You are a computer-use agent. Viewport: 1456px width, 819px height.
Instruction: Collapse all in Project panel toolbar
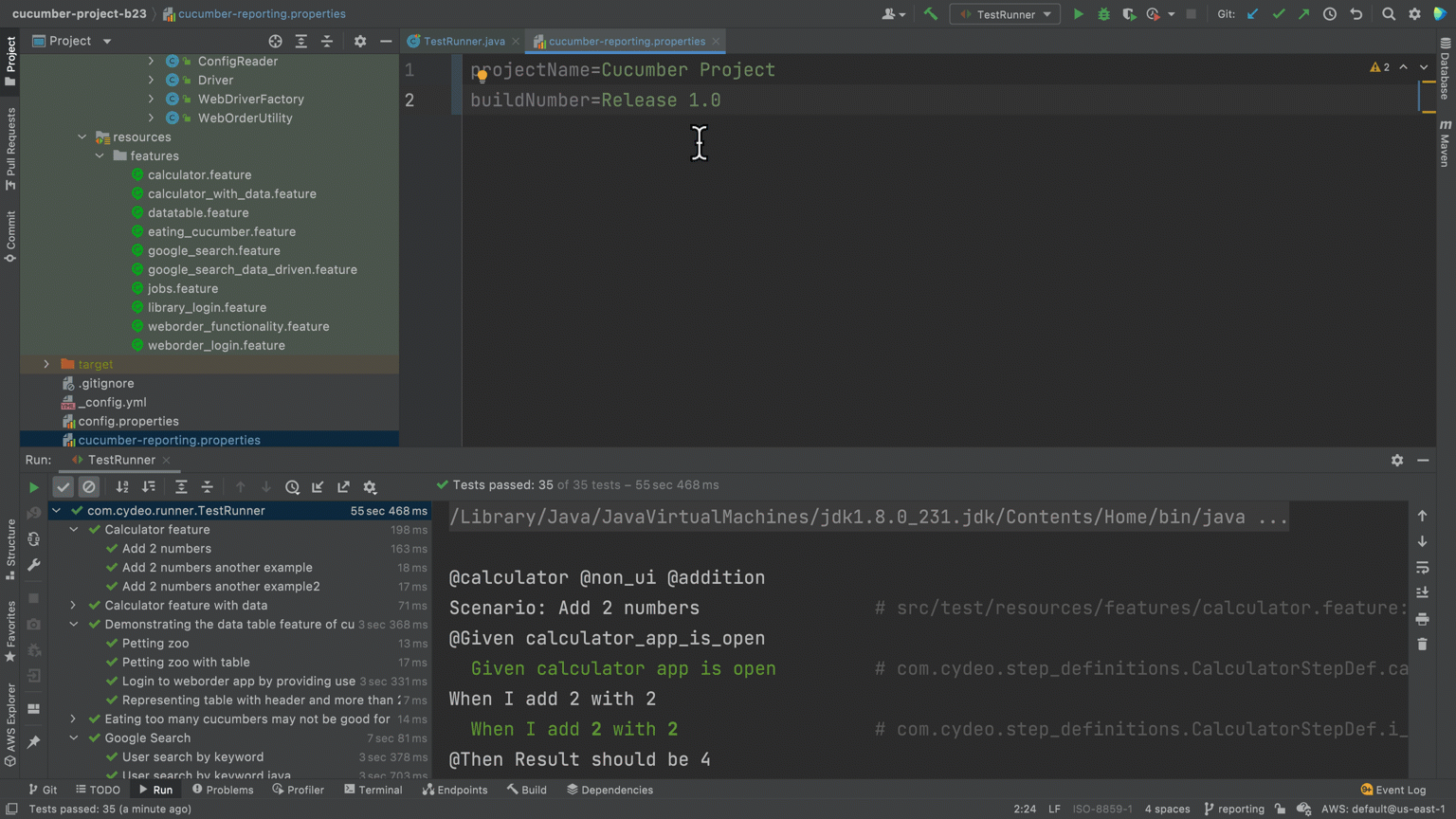[x=327, y=41]
